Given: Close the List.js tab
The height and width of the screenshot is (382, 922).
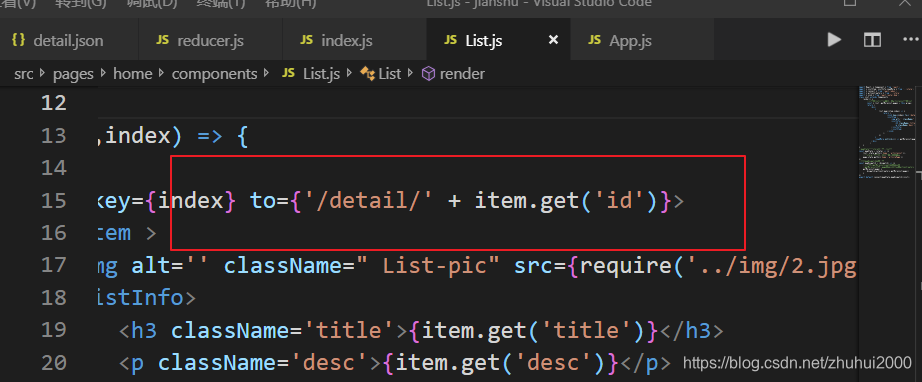Looking at the screenshot, I should pos(553,40).
